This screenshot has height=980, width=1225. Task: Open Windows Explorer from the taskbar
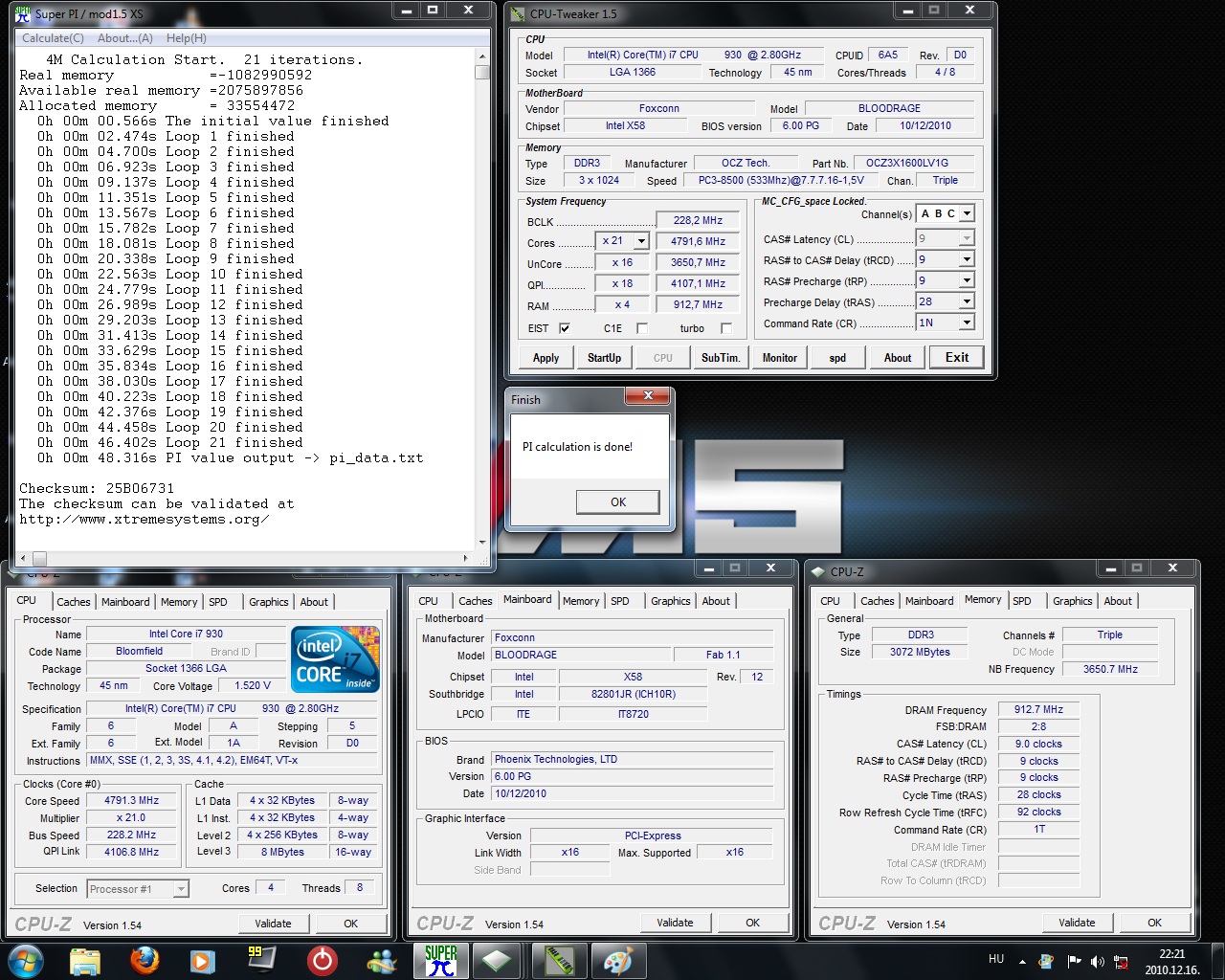[x=85, y=960]
